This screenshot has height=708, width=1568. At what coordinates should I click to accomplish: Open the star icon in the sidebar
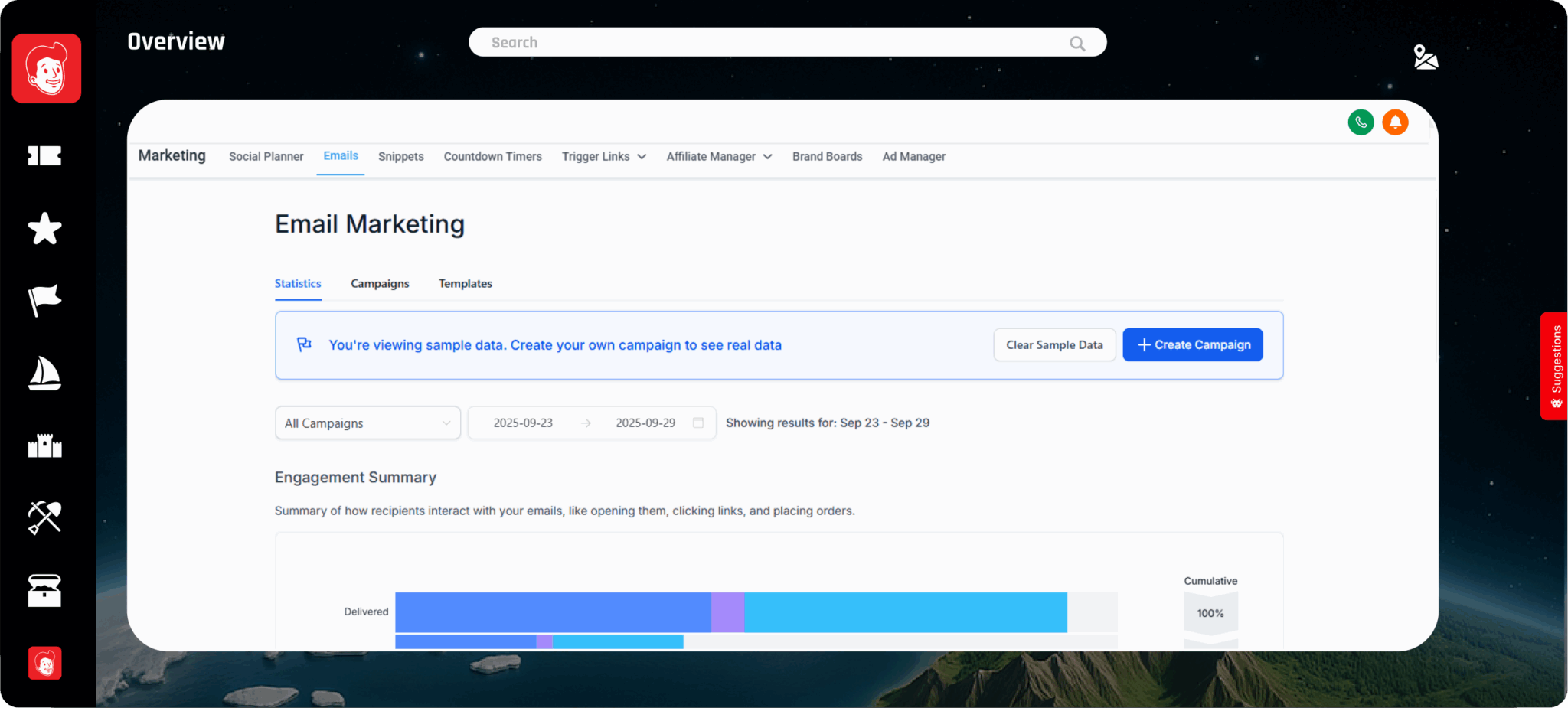coord(44,229)
